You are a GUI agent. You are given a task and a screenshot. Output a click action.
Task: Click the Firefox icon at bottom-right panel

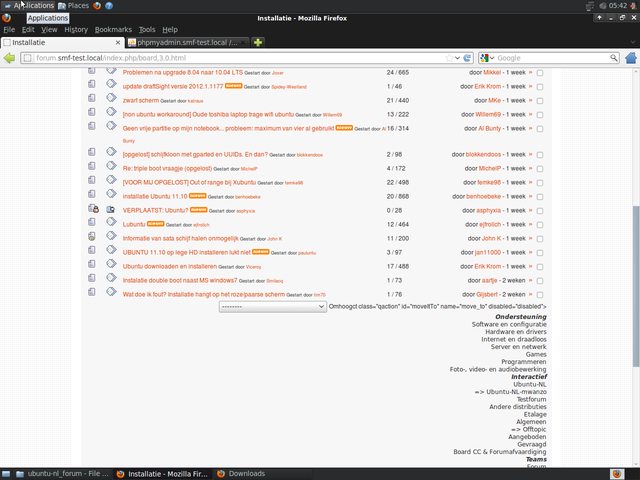pos(617,474)
